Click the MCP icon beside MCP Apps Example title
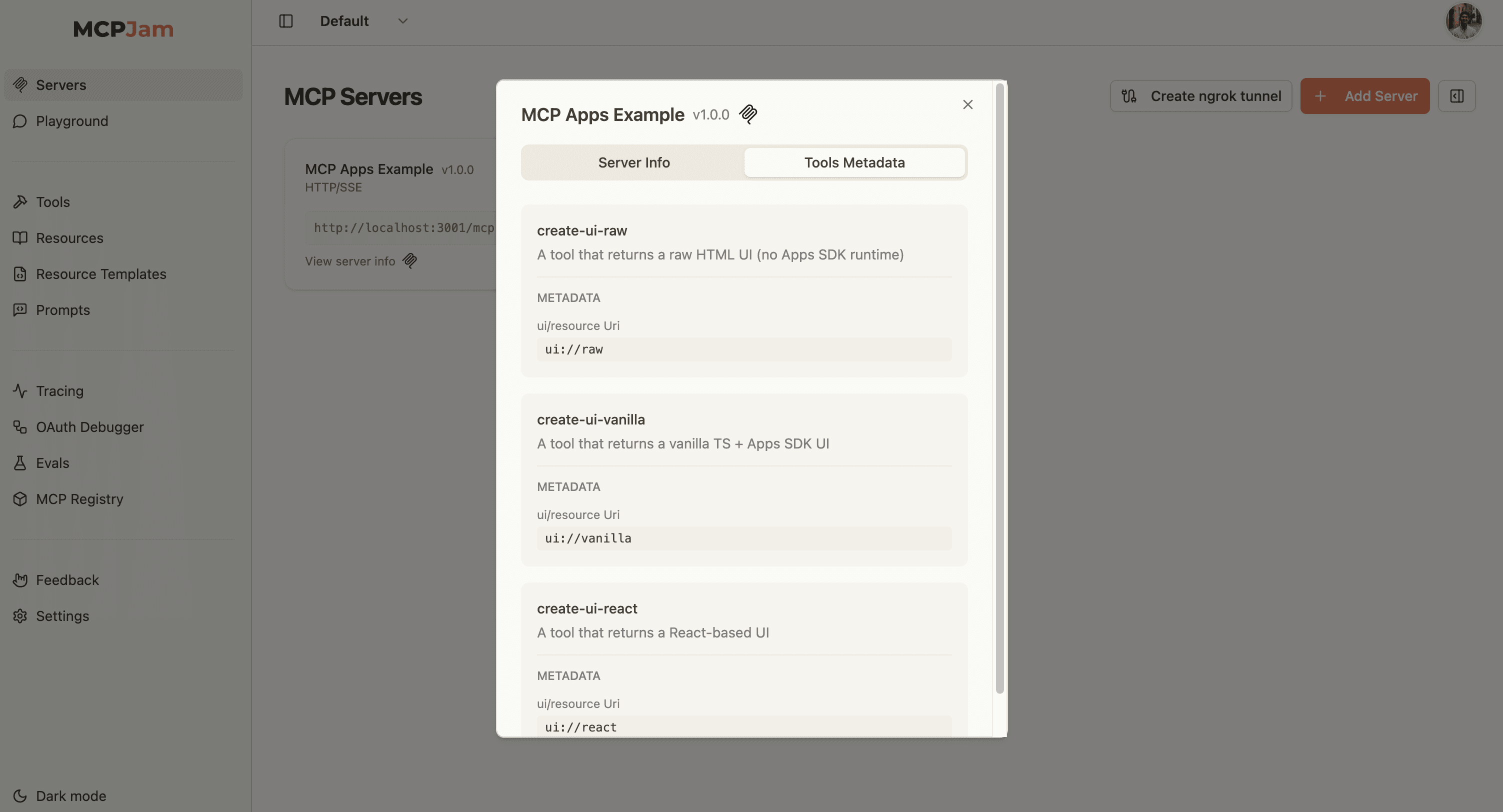 (x=748, y=114)
